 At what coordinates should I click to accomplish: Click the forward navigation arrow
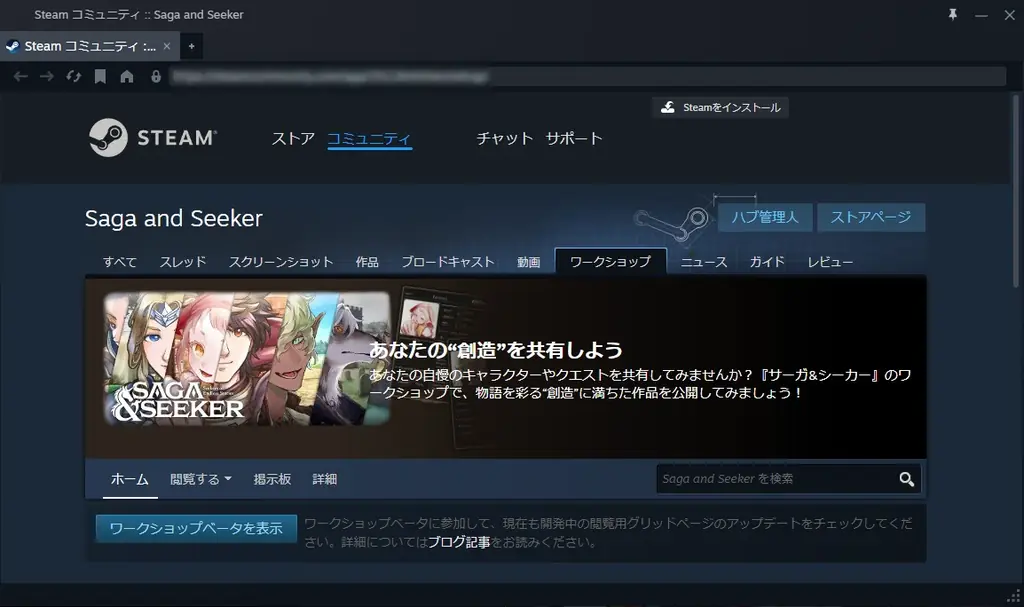click(x=46, y=76)
